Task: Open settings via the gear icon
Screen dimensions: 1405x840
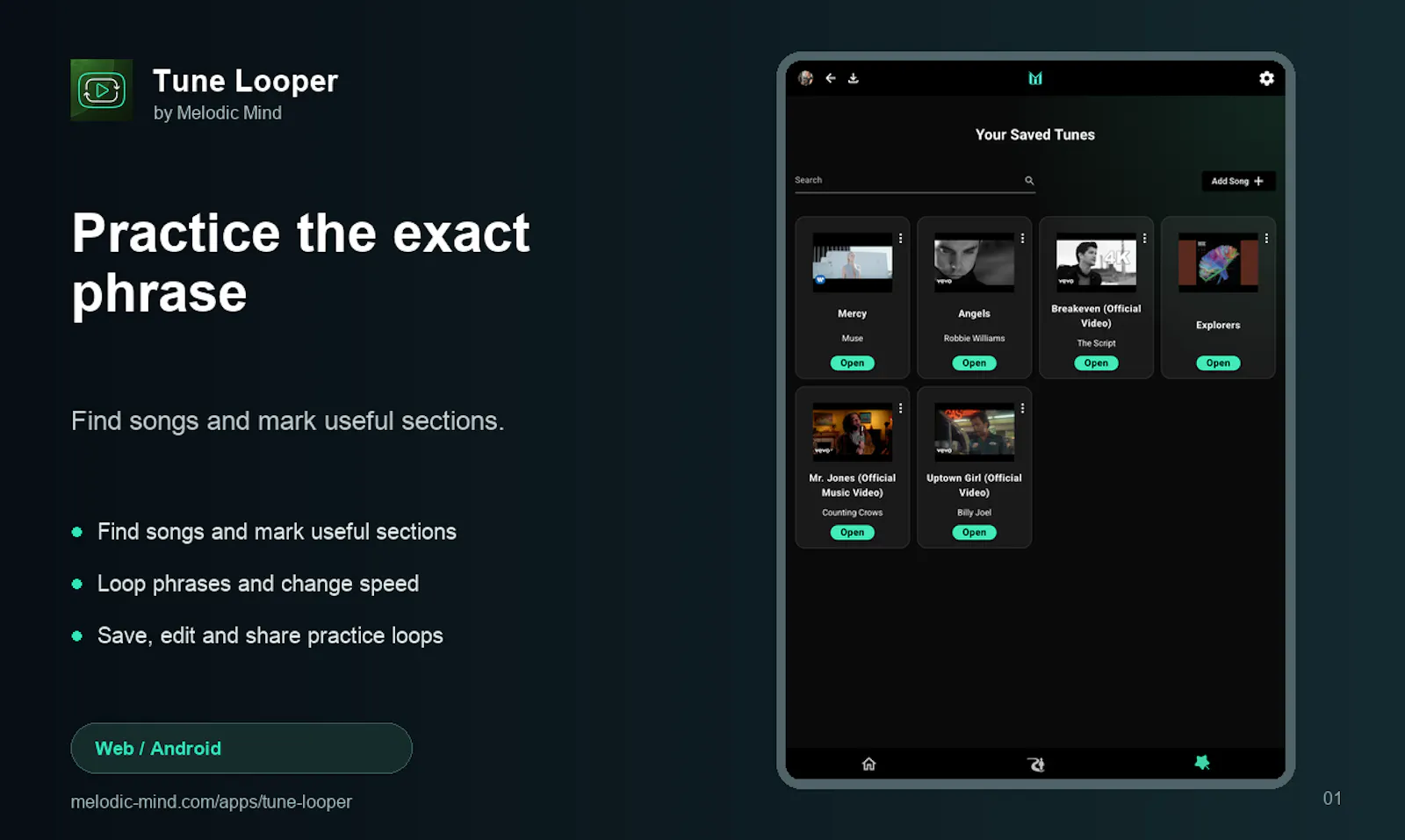Action: coord(1266,78)
